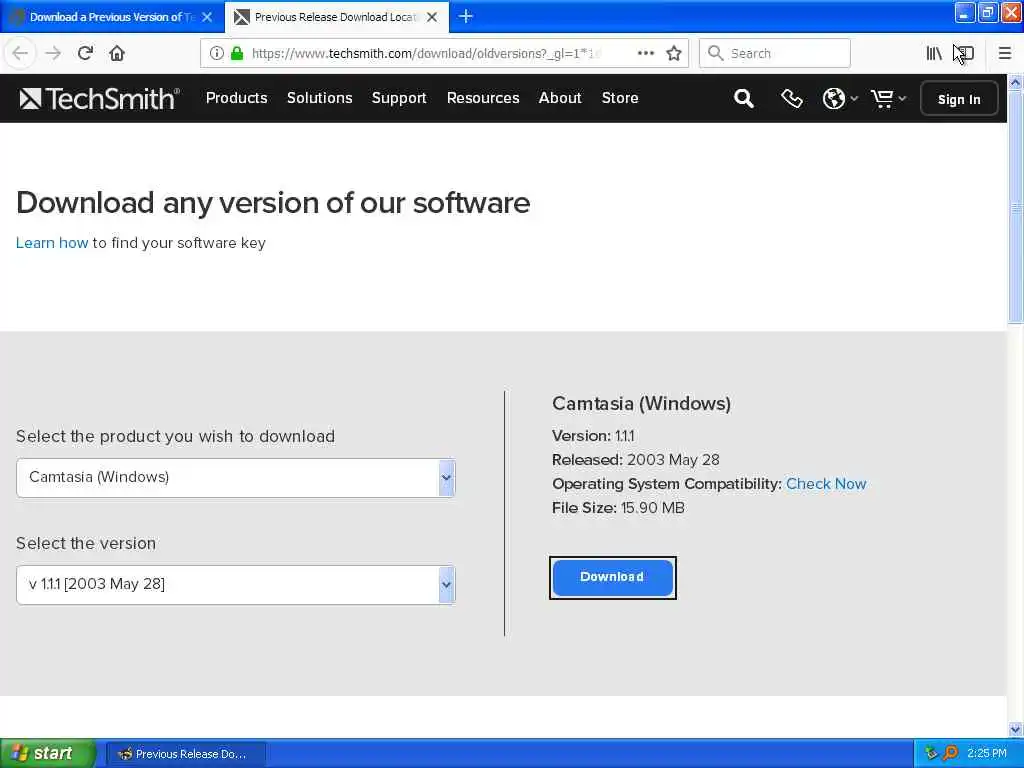1024x768 pixels.
Task: Expand the v 1.1.1 version dropdown
Action: point(236,584)
